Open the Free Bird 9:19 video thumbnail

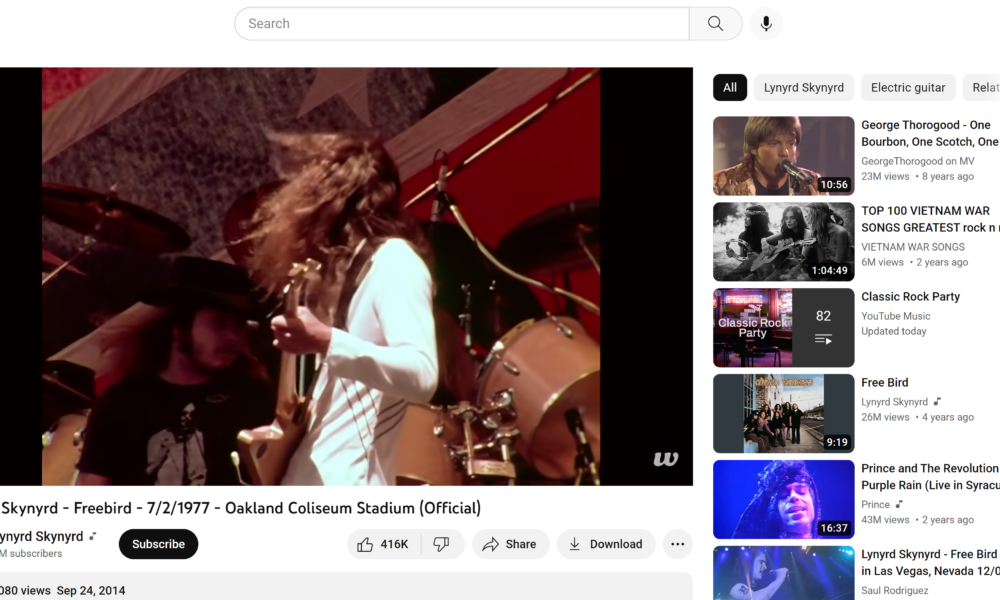(783, 414)
